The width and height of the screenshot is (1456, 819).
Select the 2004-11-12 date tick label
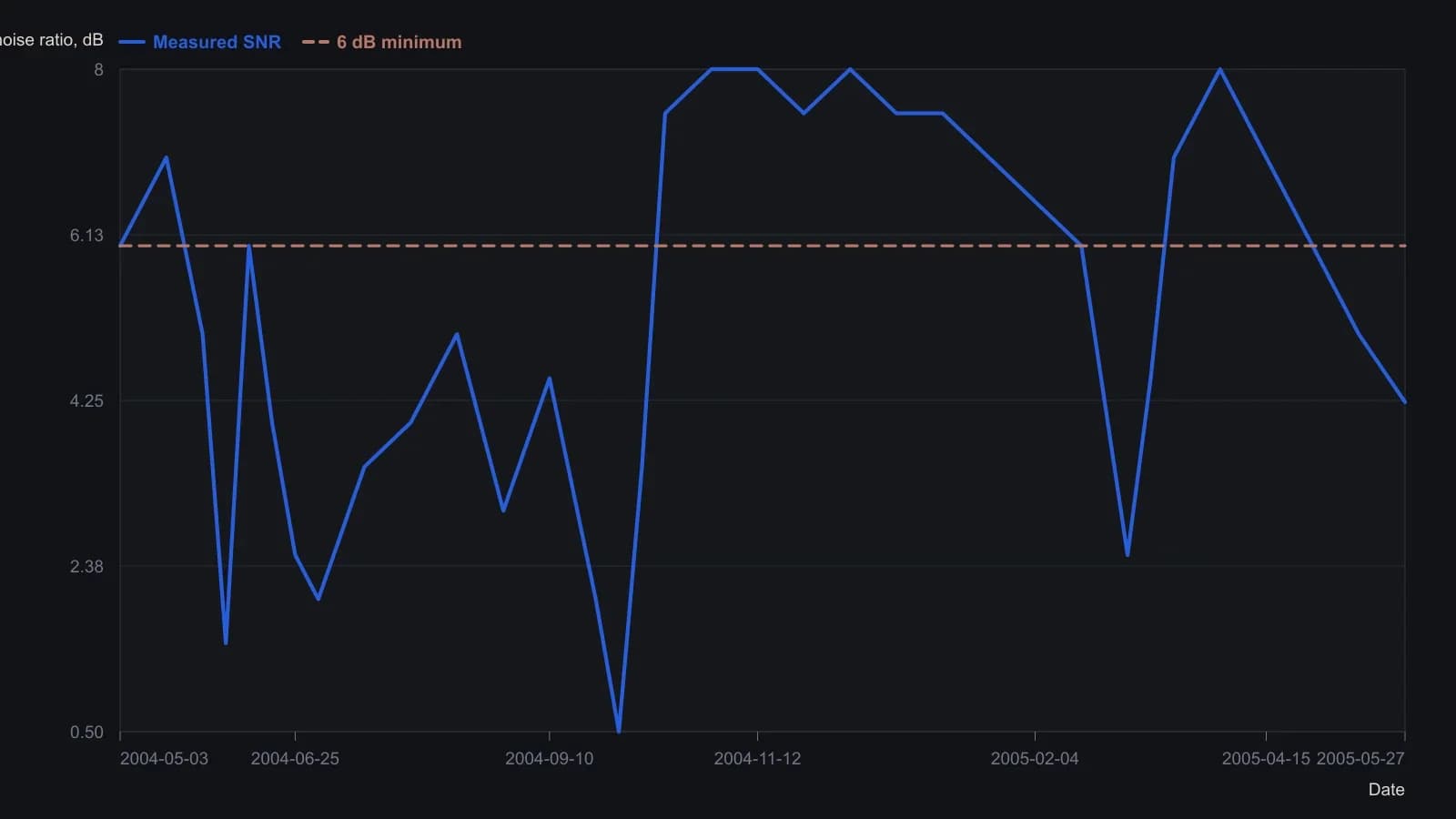757,759
